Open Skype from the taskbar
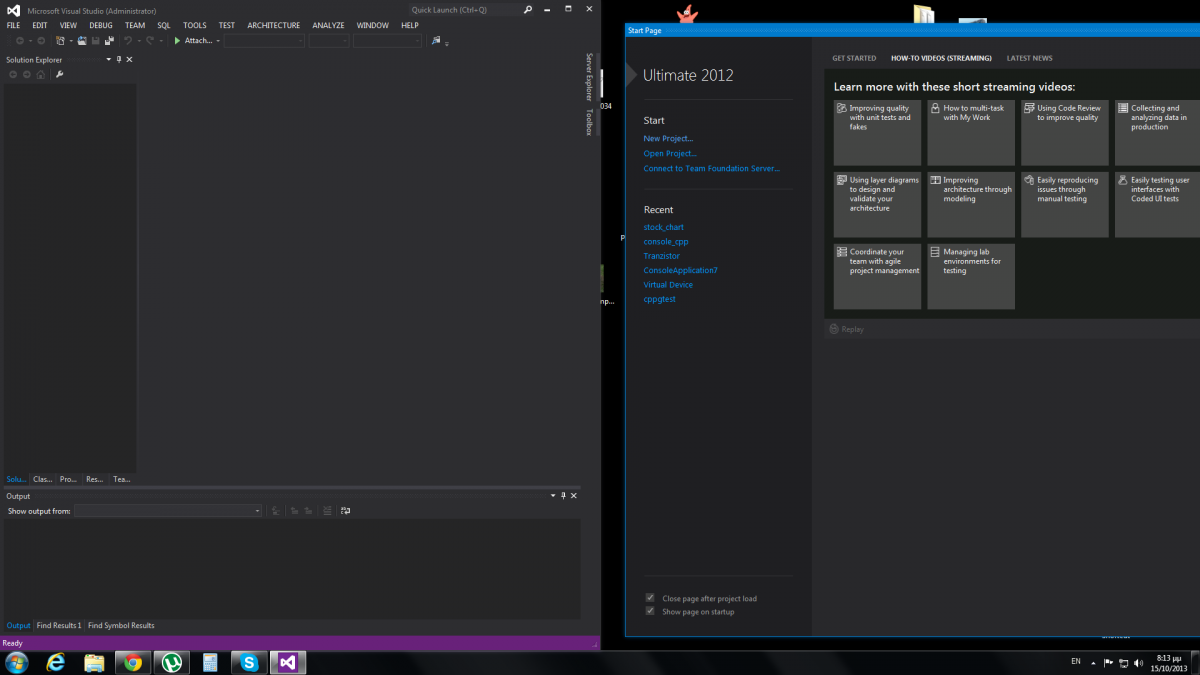This screenshot has width=1200, height=675. pyautogui.click(x=248, y=662)
